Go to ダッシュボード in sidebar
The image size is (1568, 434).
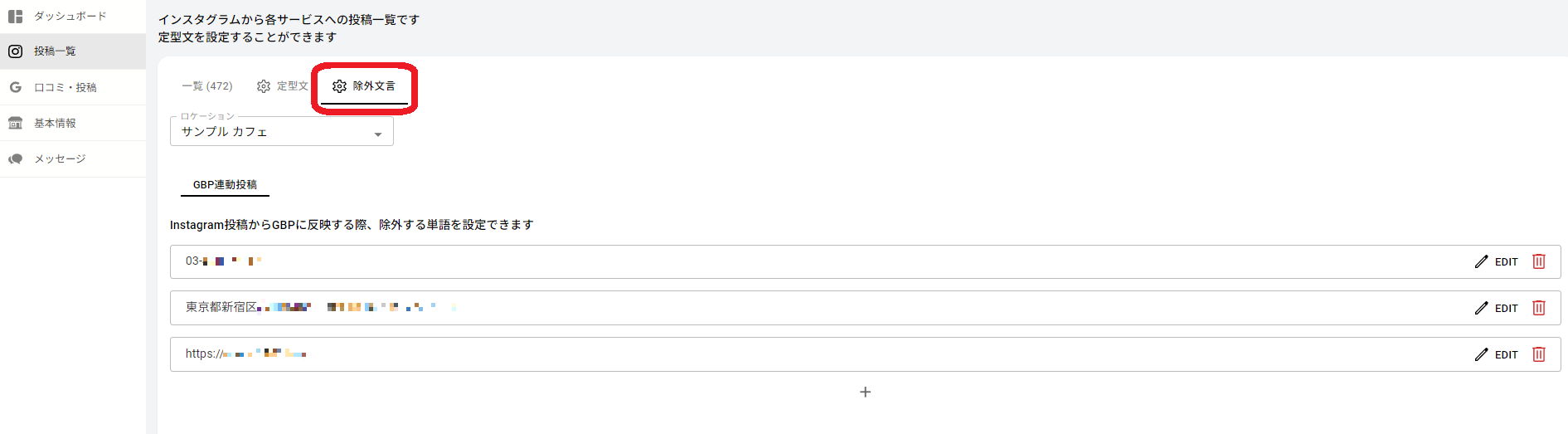[x=70, y=17]
